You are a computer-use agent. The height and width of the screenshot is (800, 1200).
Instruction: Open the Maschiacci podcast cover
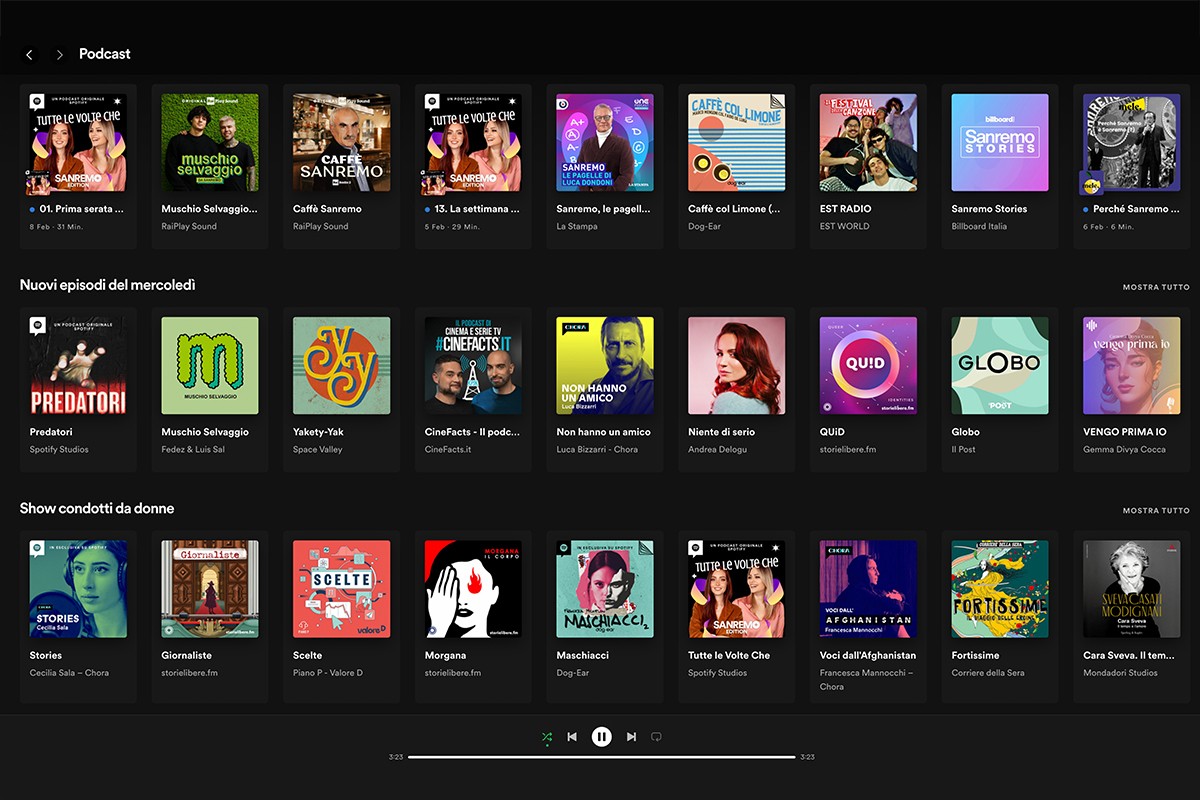tap(605, 589)
